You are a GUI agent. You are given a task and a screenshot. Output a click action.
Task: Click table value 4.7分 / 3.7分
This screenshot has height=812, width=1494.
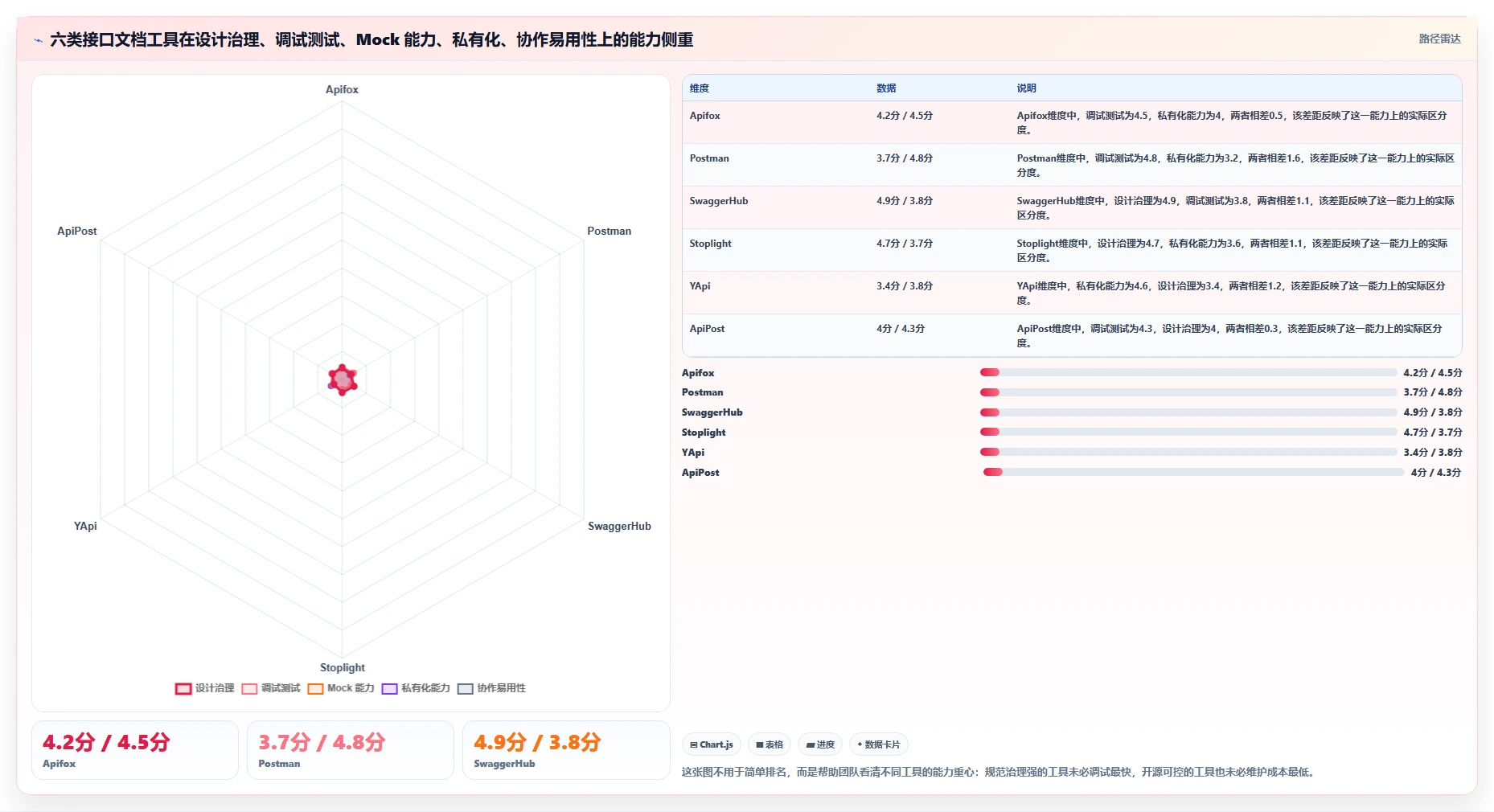905,244
